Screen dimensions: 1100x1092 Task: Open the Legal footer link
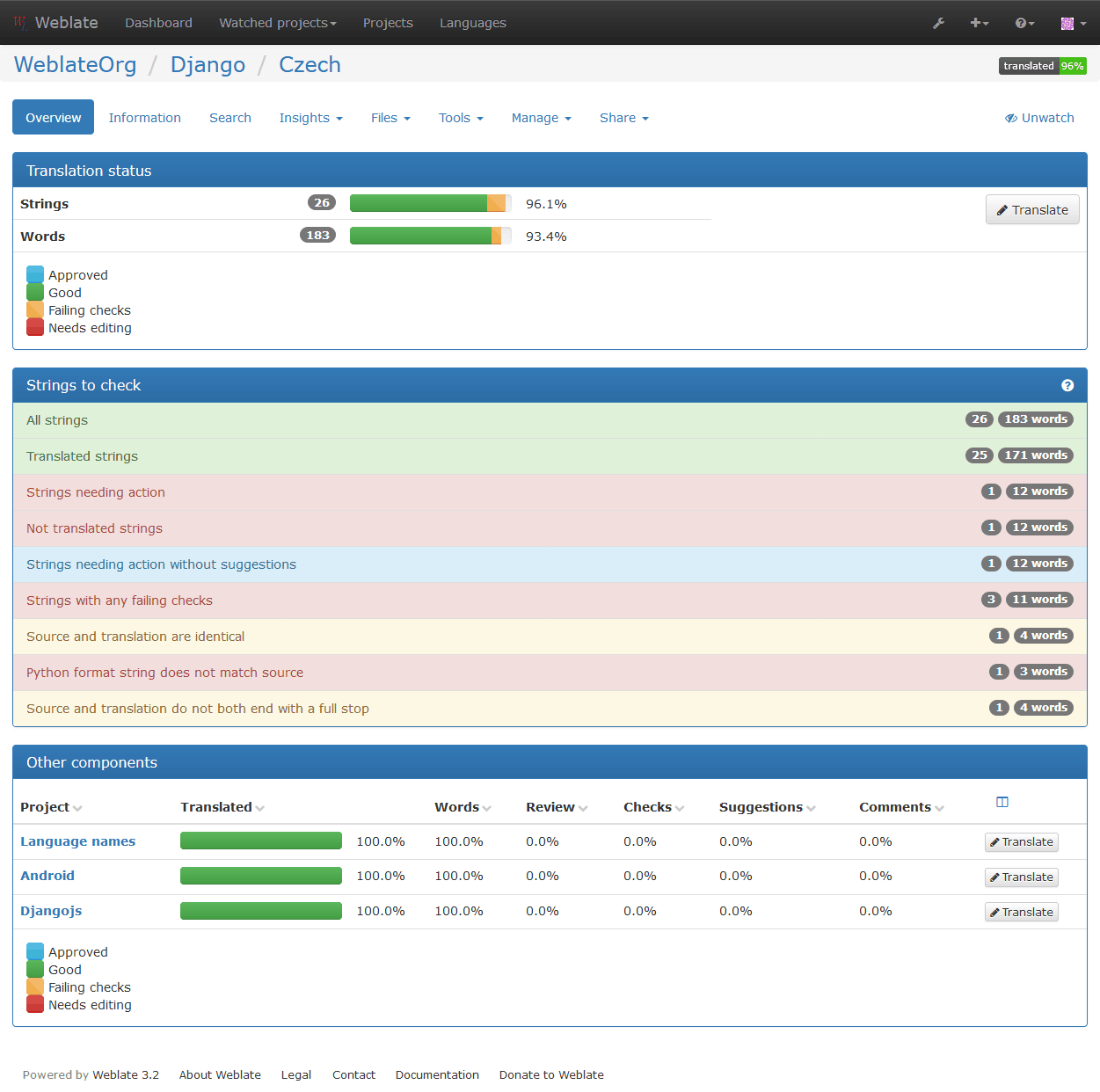(296, 1074)
